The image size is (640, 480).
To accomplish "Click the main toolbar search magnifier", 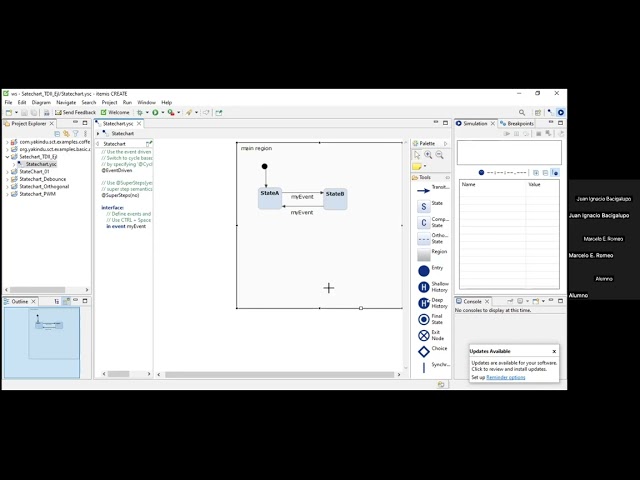I will [x=522, y=113].
